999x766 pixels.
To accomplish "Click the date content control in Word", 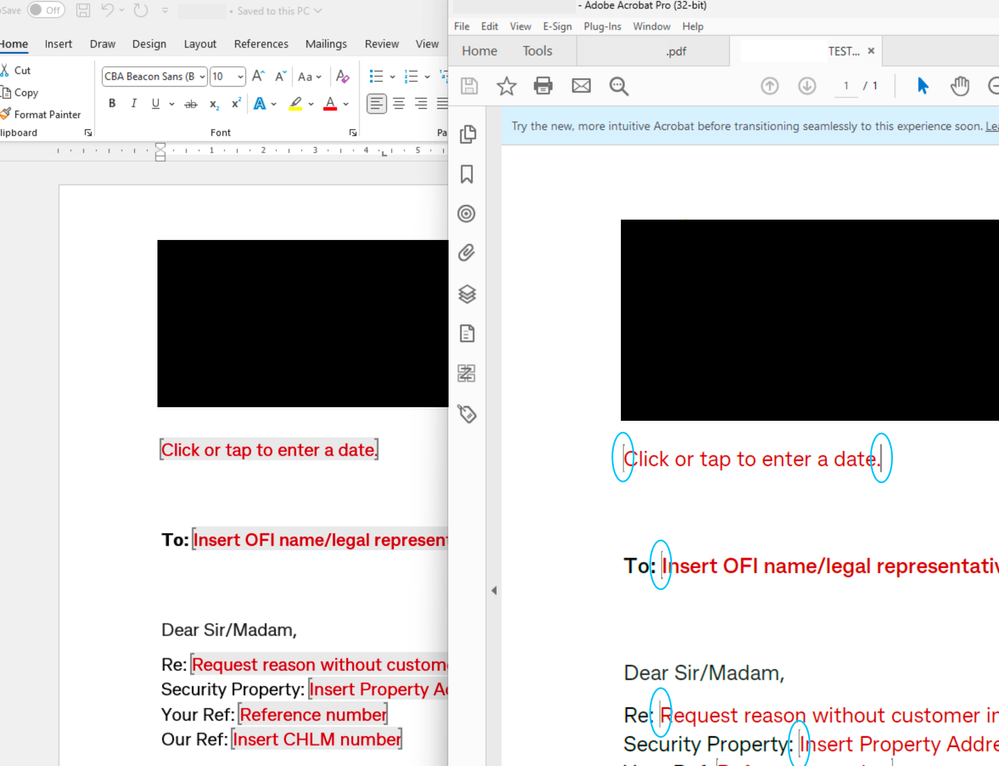I will (x=269, y=450).
